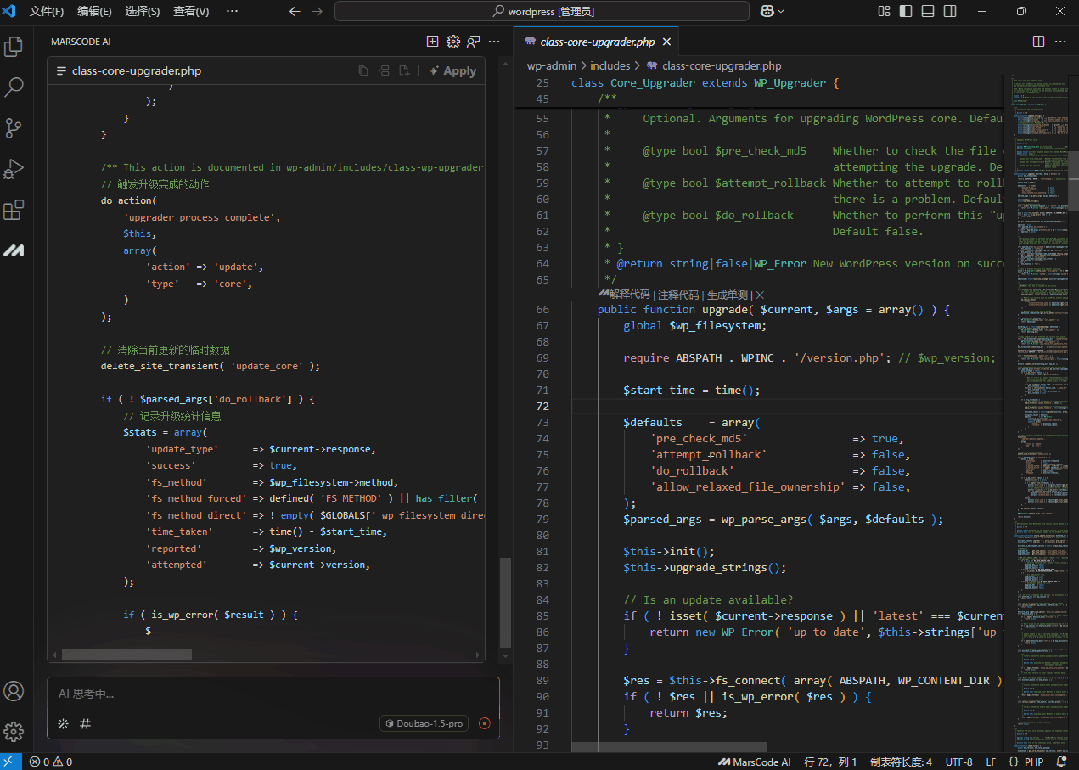This screenshot has width=1079, height=770.
Task: Click 制表符长度: 4 indentation setting
Action: [901, 762]
